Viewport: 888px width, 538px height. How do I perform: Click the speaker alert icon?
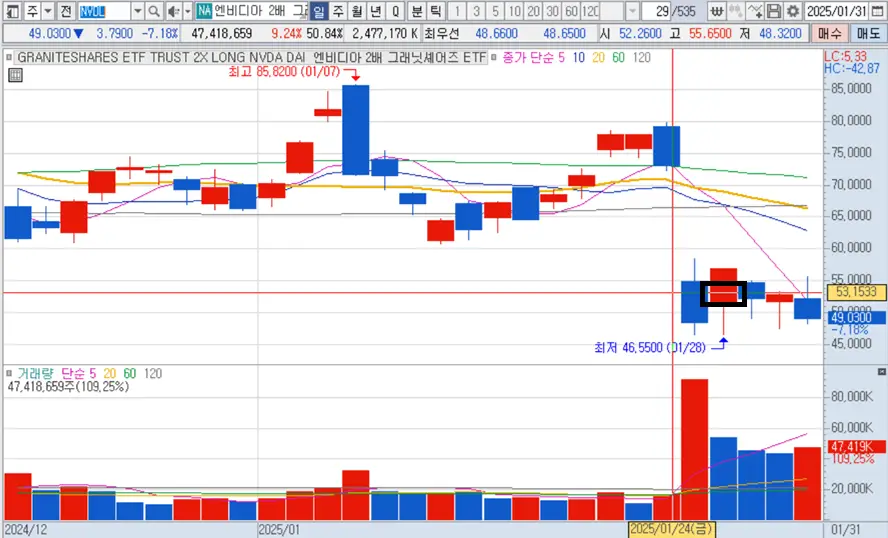pyautogui.click(x=173, y=11)
